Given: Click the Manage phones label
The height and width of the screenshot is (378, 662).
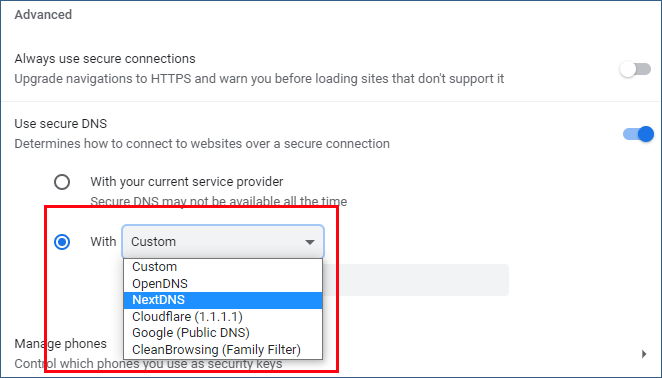Looking at the screenshot, I should pos(61,344).
